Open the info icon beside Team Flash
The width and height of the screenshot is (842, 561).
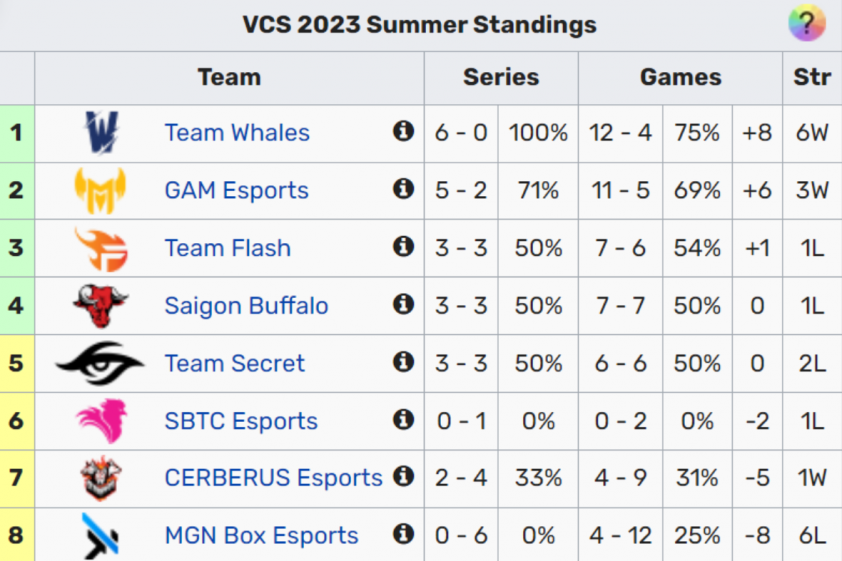click(403, 246)
